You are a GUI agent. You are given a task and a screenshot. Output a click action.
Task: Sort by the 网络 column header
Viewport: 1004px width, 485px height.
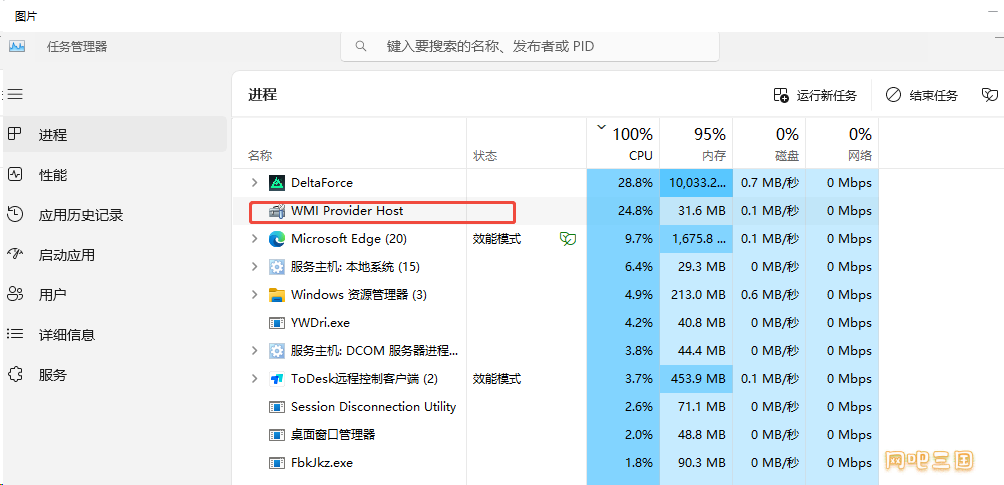[x=842, y=143]
